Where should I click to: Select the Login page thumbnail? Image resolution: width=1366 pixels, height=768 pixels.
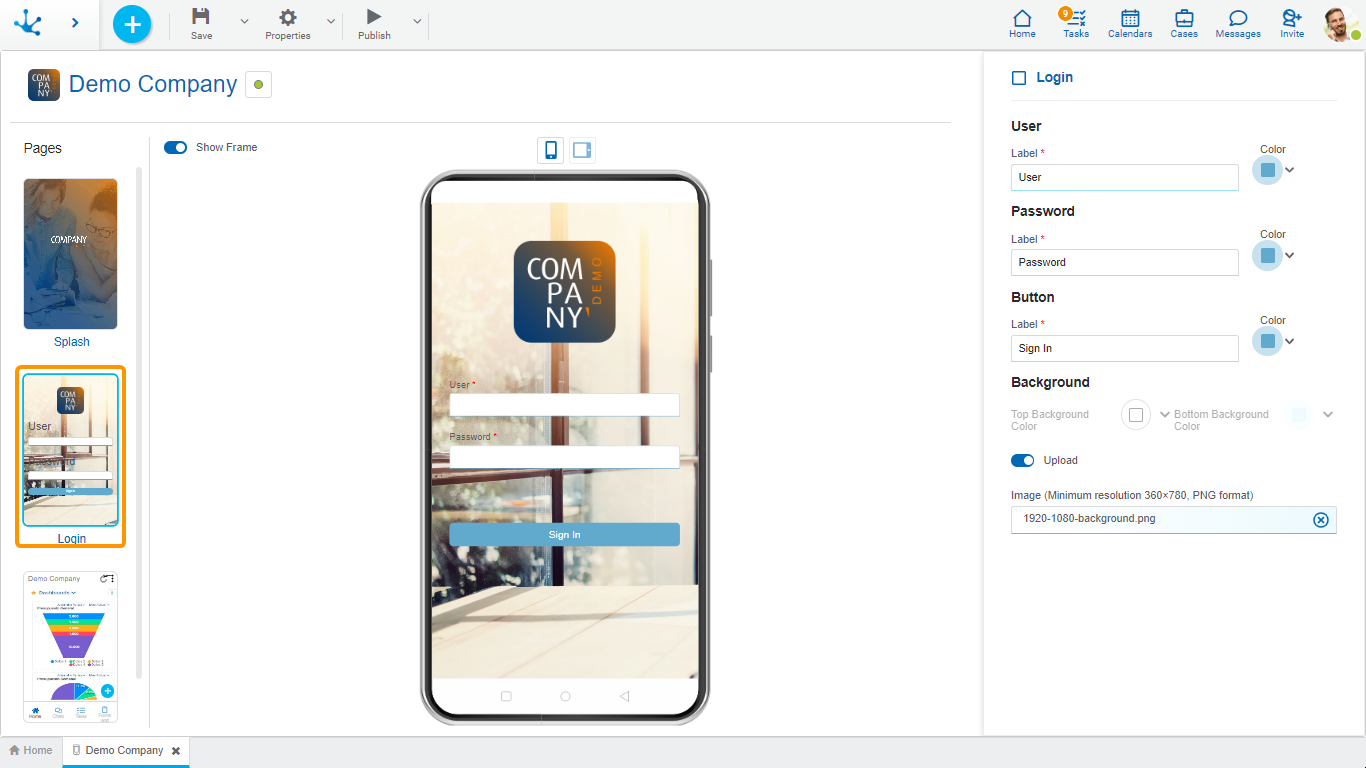point(71,449)
